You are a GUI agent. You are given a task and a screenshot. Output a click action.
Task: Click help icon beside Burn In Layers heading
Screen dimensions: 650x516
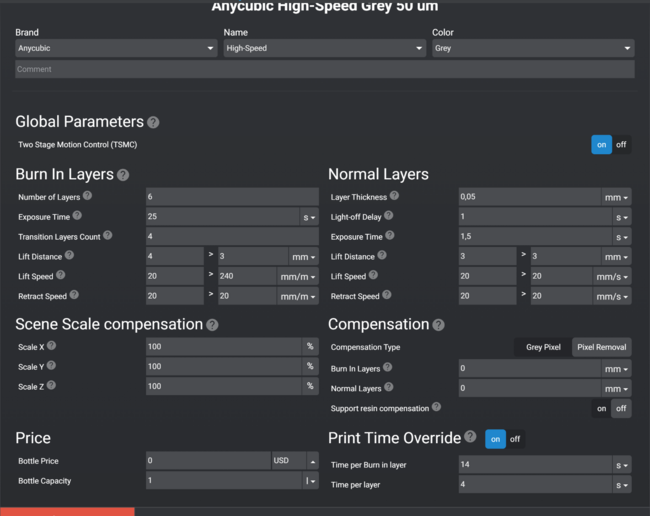pos(123,175)
